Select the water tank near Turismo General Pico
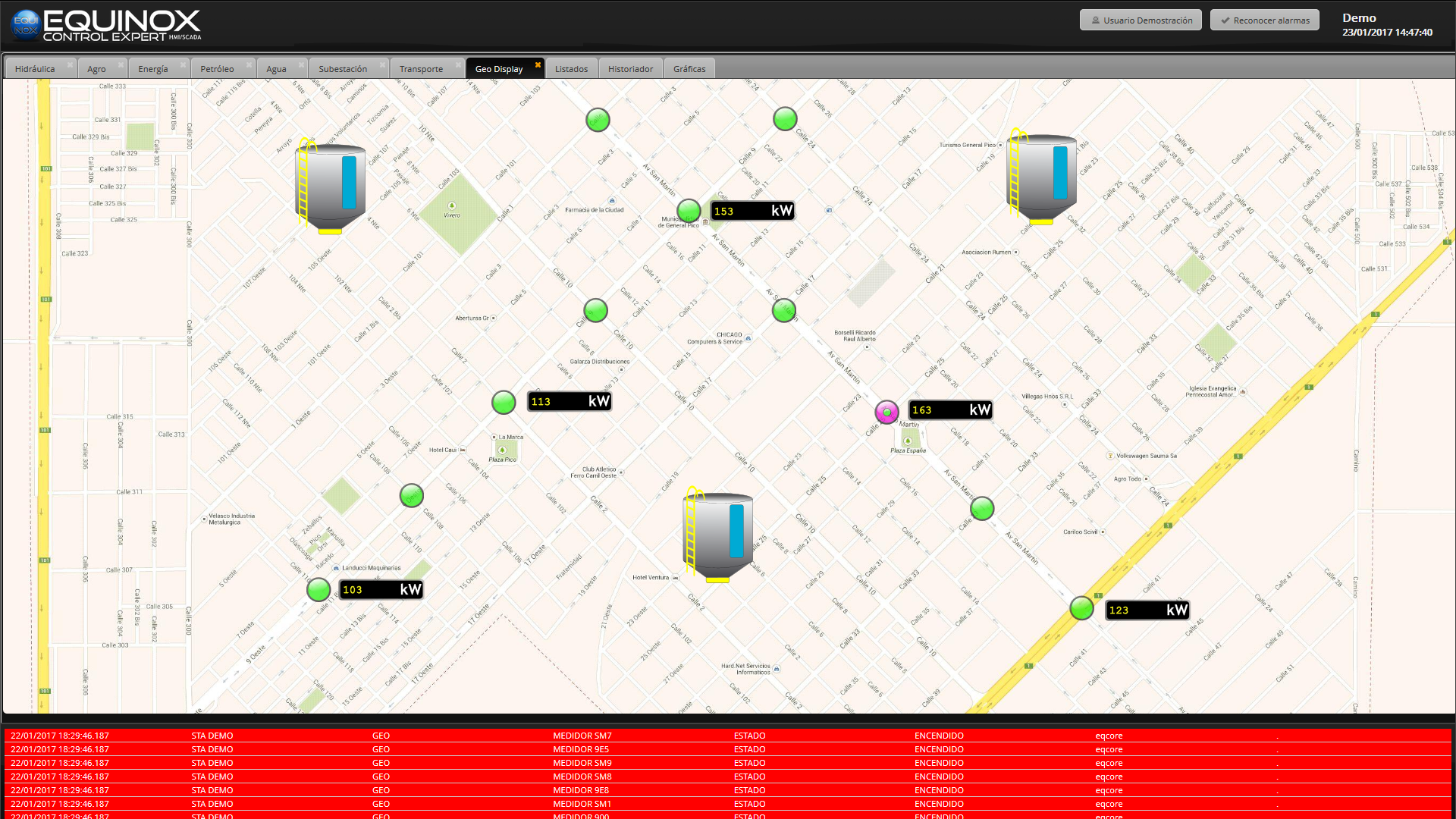The width and height of the screenshot is (1456, 819). (1040, 177)
